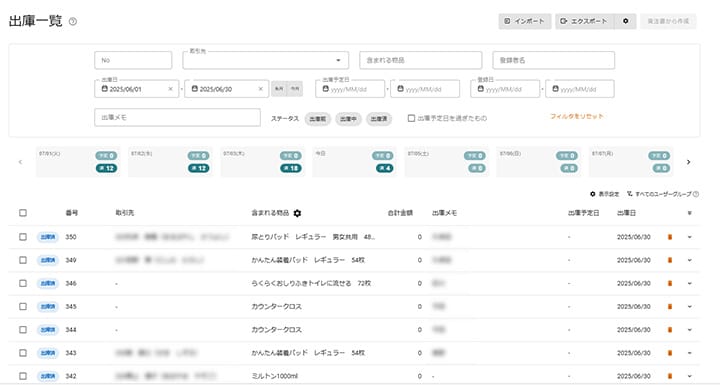The height and width of the screenshot is (385, 720).
Task: Open calendar of 出庫予定日 start field
Action: (326, 89)
